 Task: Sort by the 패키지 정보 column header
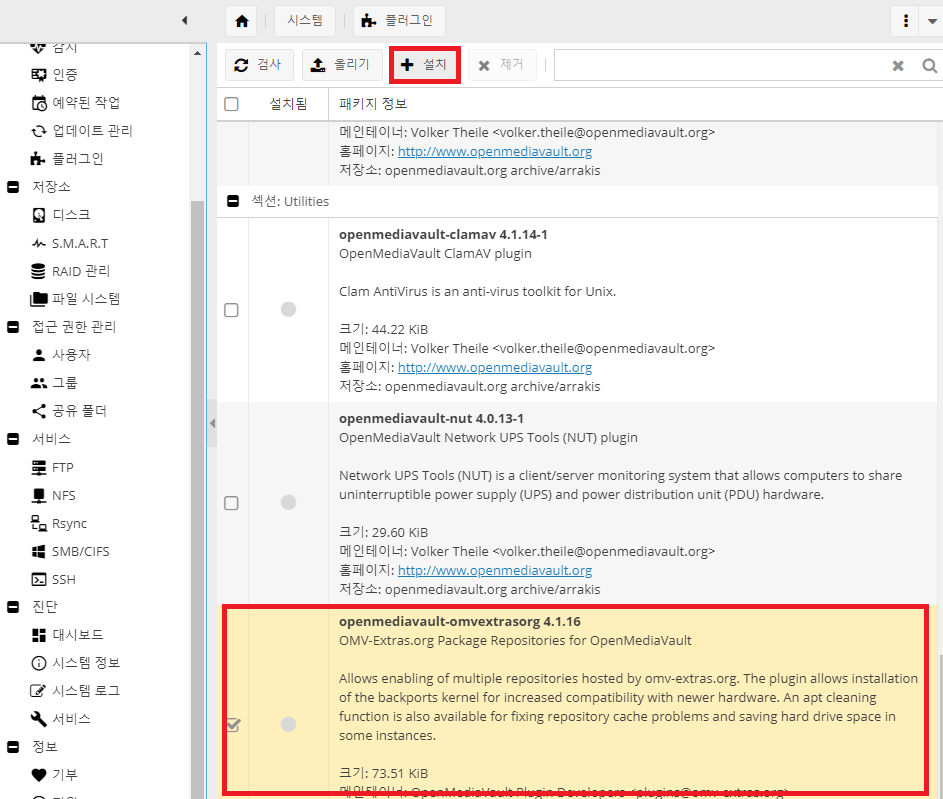tap(373, 104)
